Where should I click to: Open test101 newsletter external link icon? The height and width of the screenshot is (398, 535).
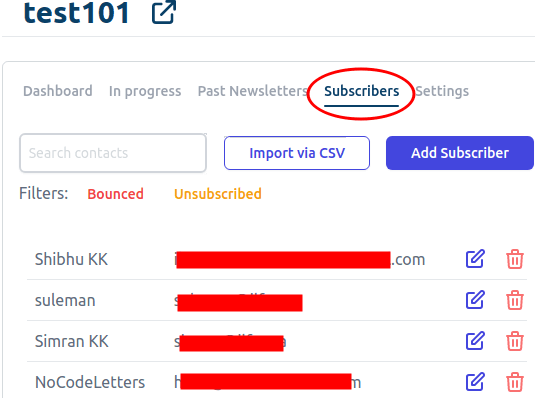coord(164,12)
